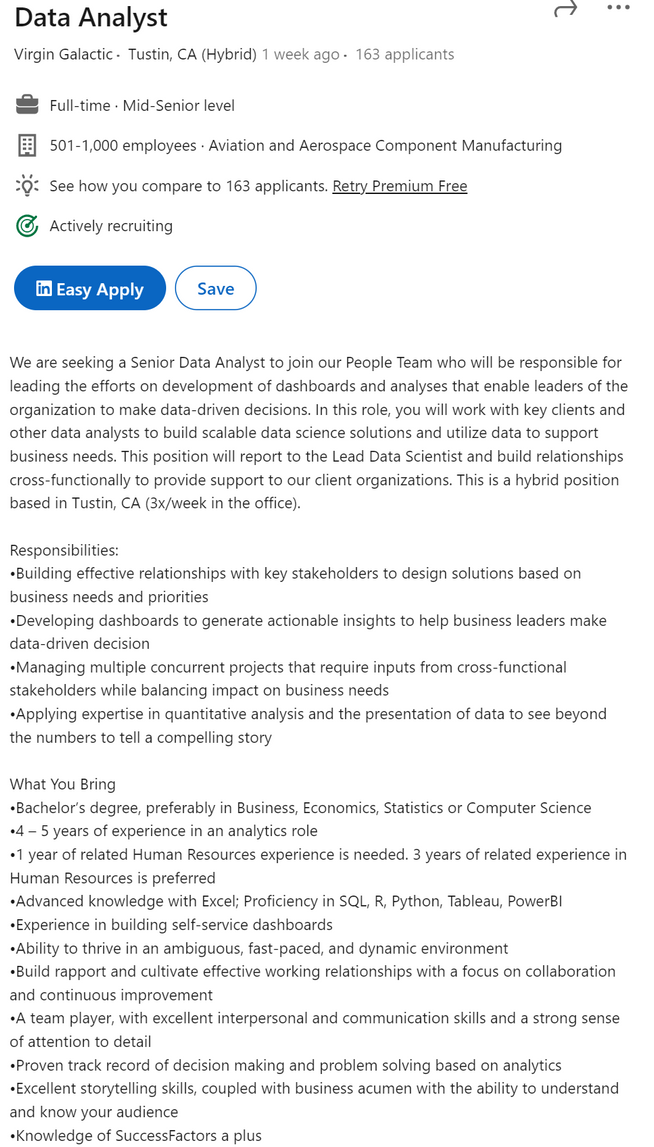Visit the Virgin Galactic company page
654x1147 pixels.
[x=63, y=54]
